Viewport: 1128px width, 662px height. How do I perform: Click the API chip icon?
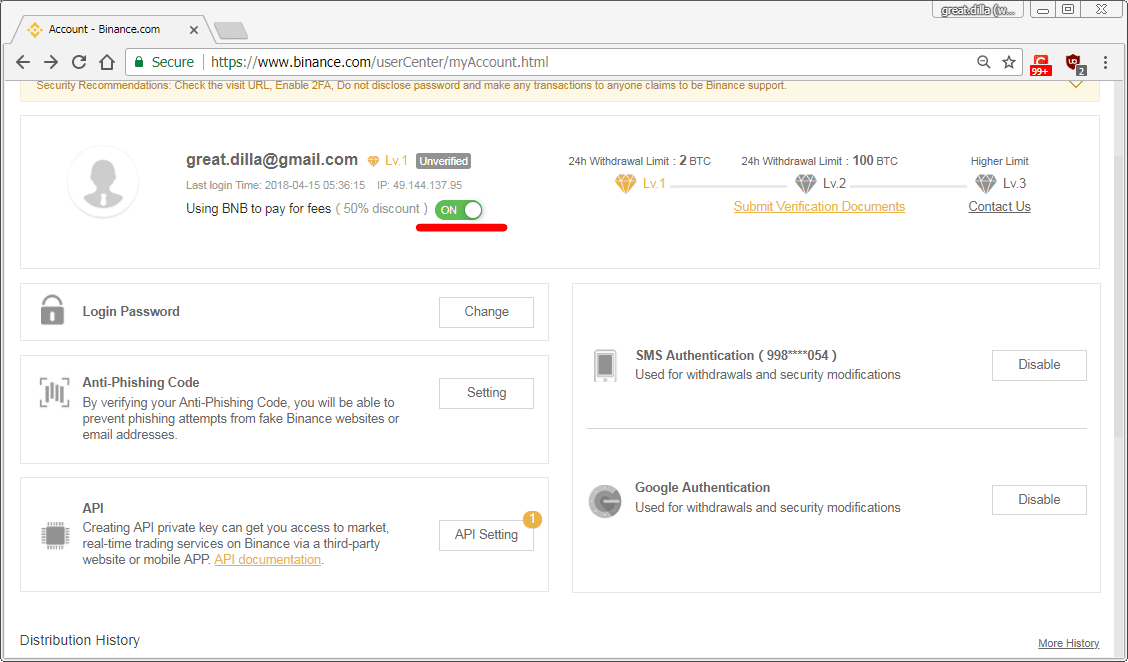(55, 535)
